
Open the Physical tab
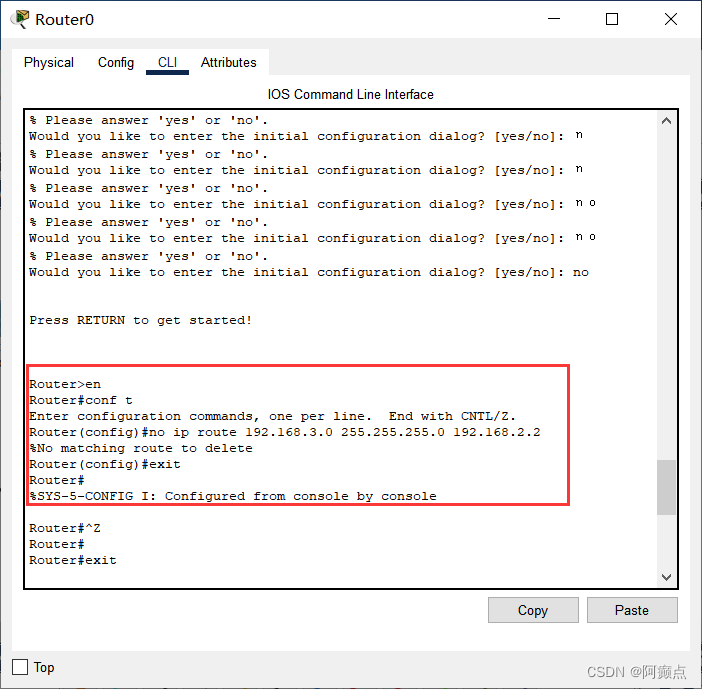49,62
